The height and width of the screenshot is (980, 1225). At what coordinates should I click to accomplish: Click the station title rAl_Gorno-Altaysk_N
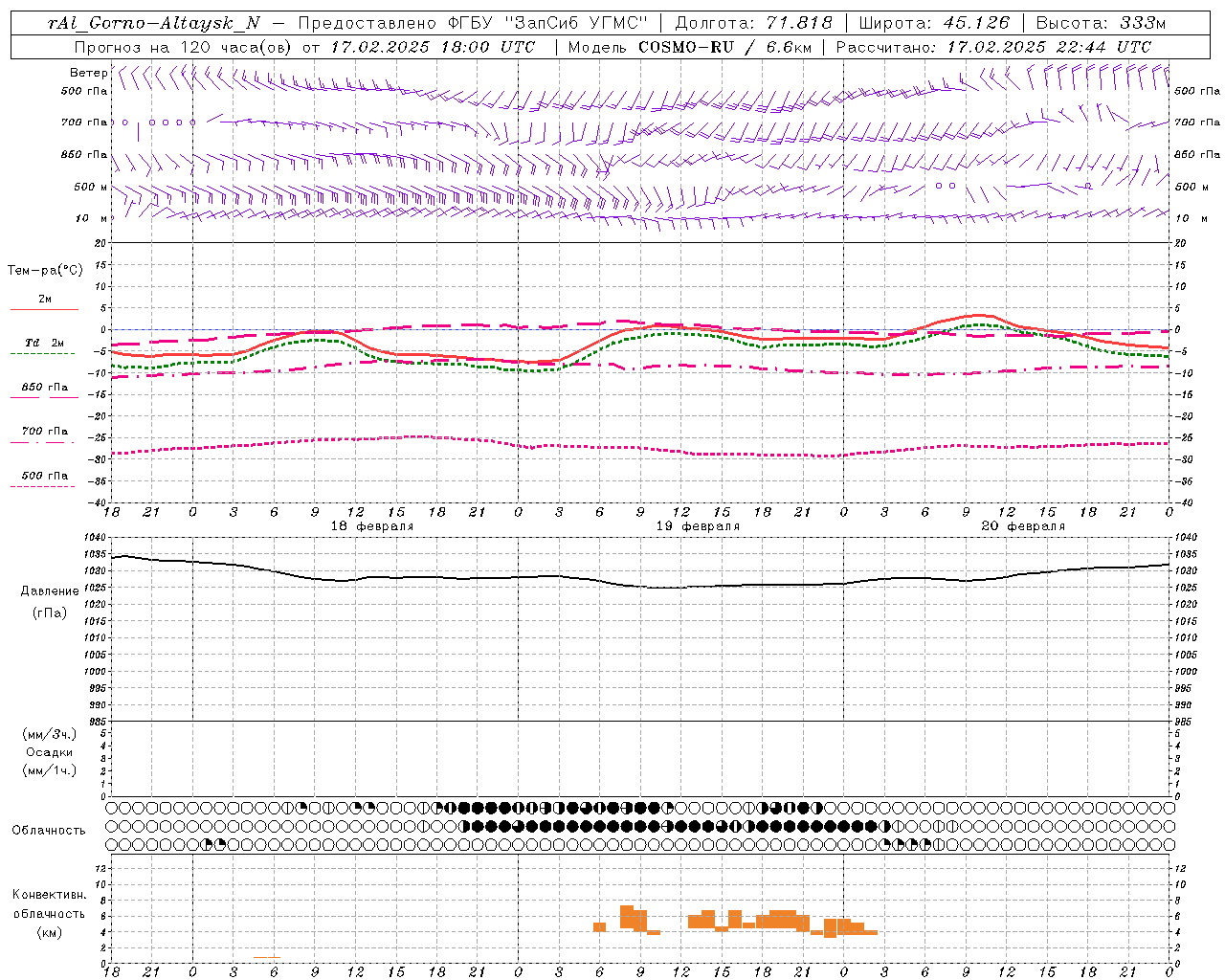pyautogui.click(x=154, y=23)
